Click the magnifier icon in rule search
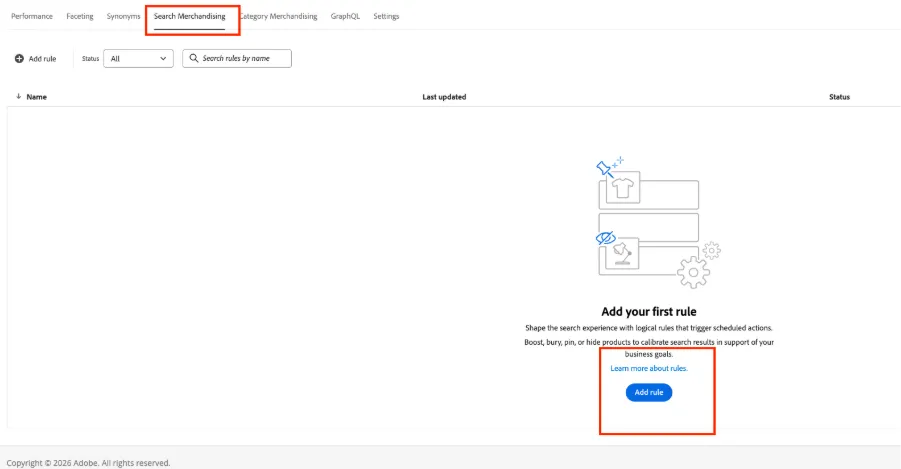Viewport: 901px width, 469px height. (x=194, y=58)
